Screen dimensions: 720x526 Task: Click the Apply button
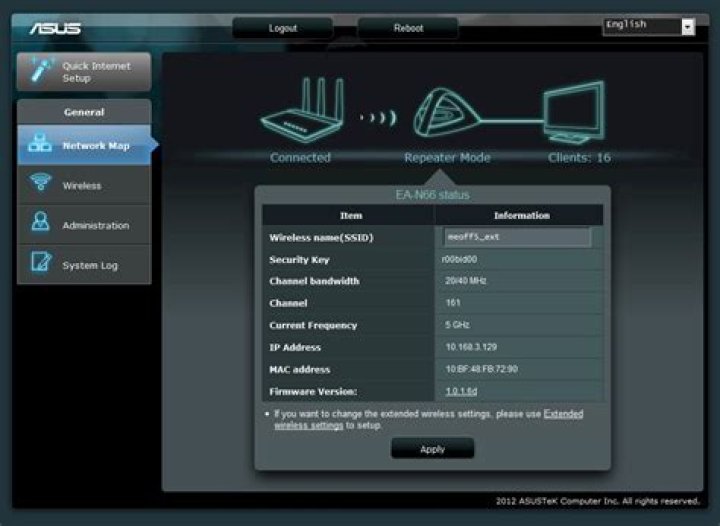(x=432, y=448)
